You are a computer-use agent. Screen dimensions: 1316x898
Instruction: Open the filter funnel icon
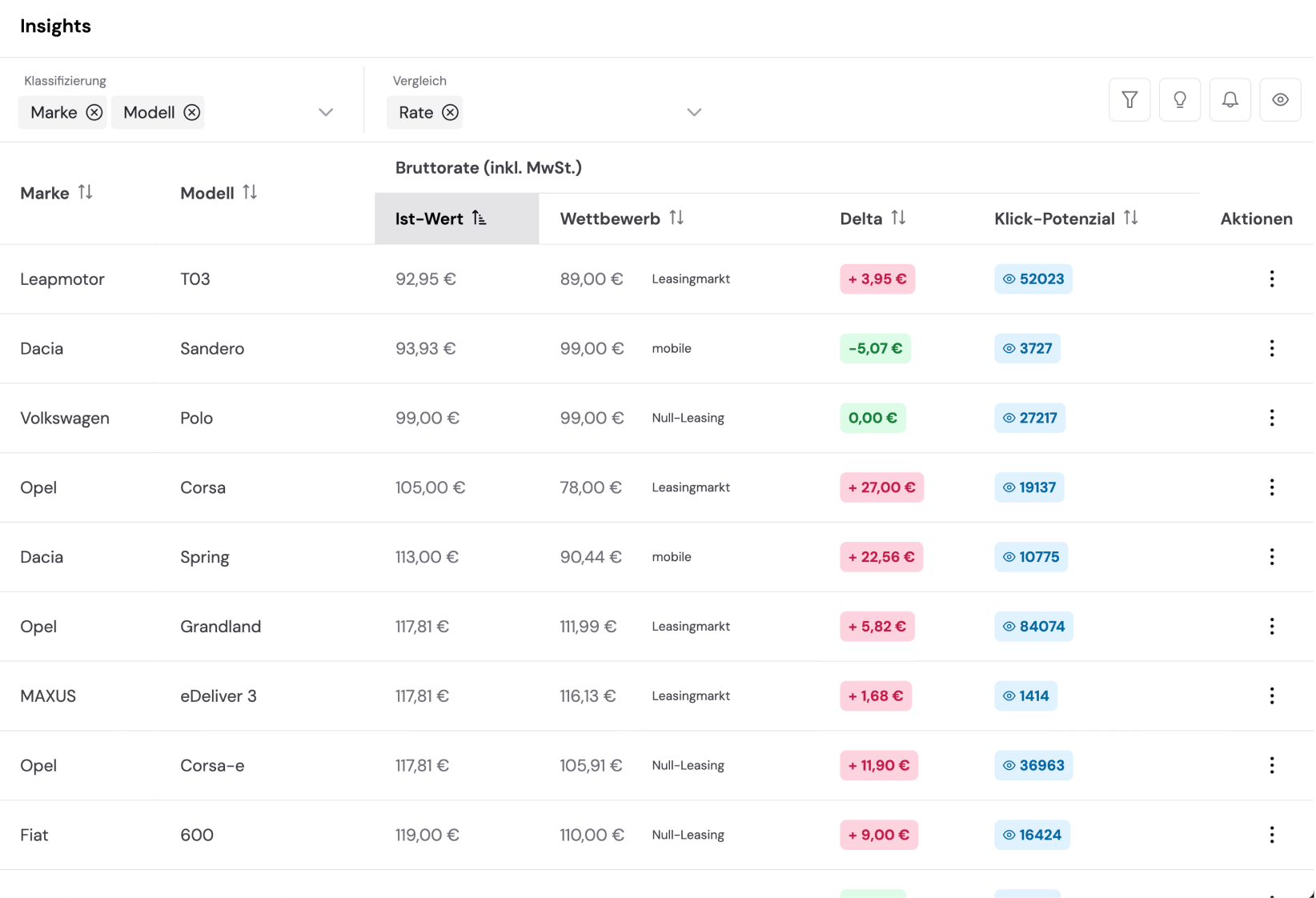1129,100
